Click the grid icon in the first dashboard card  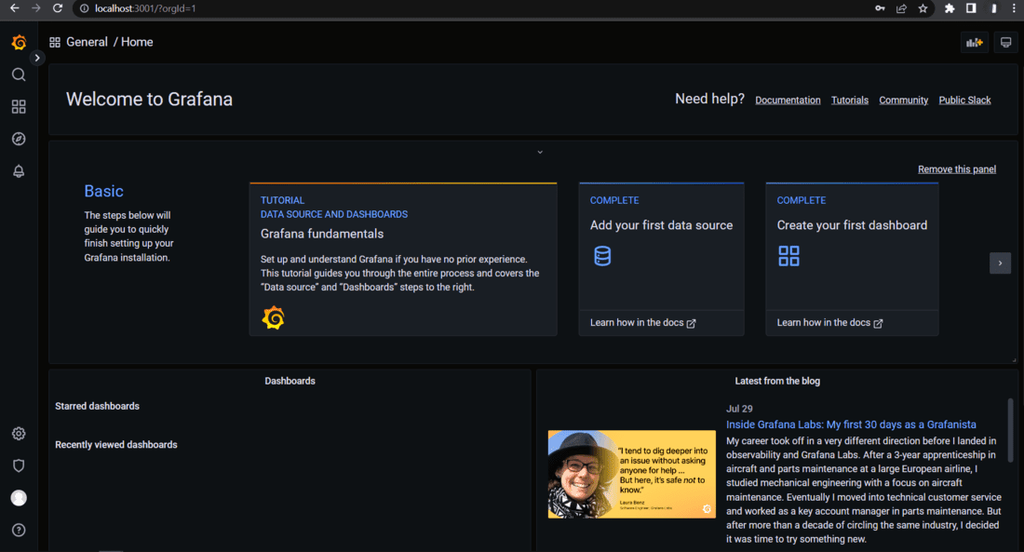789,256
